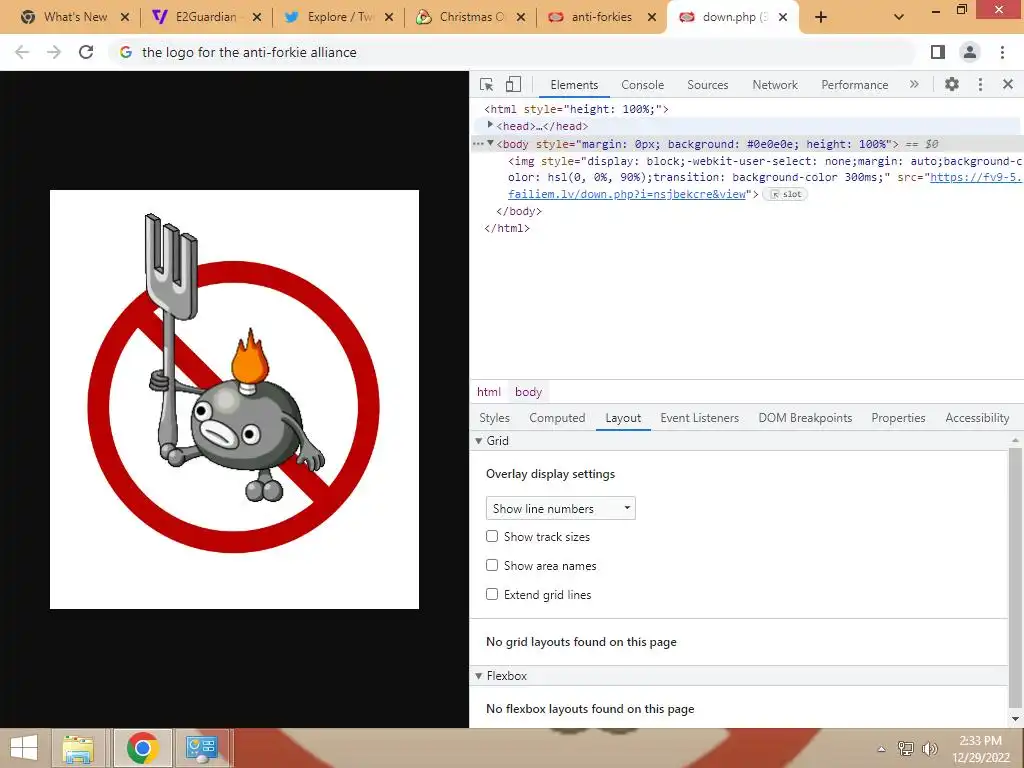
Task: Click the browser forward arrow
Action: [54, 52]
